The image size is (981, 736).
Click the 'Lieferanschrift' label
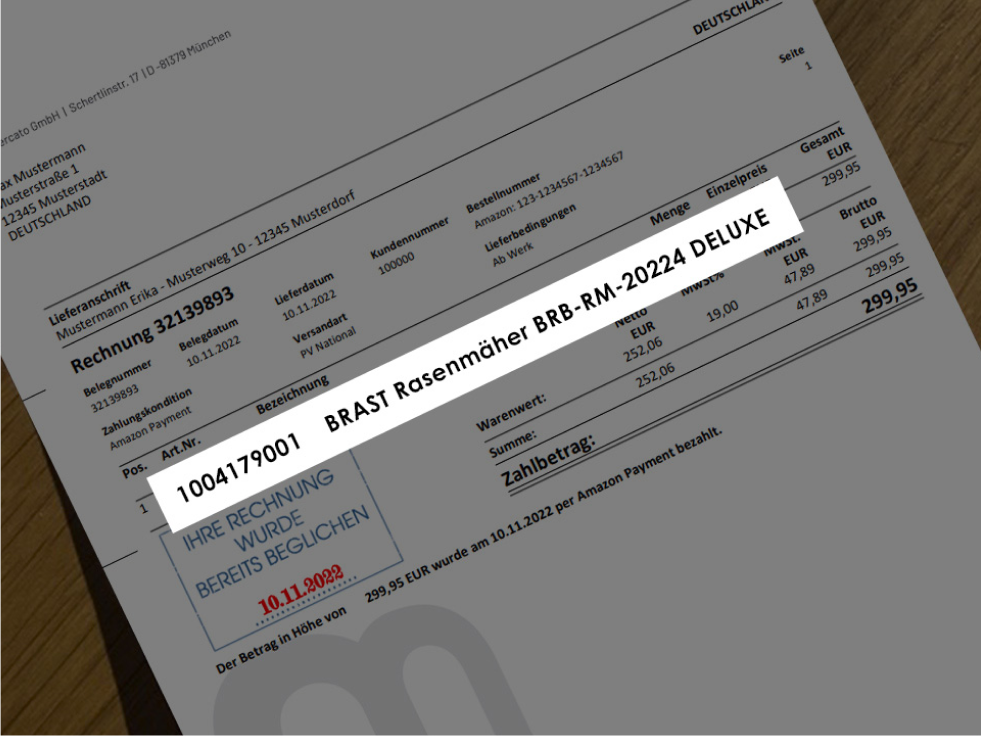click(x=89, y=304)
